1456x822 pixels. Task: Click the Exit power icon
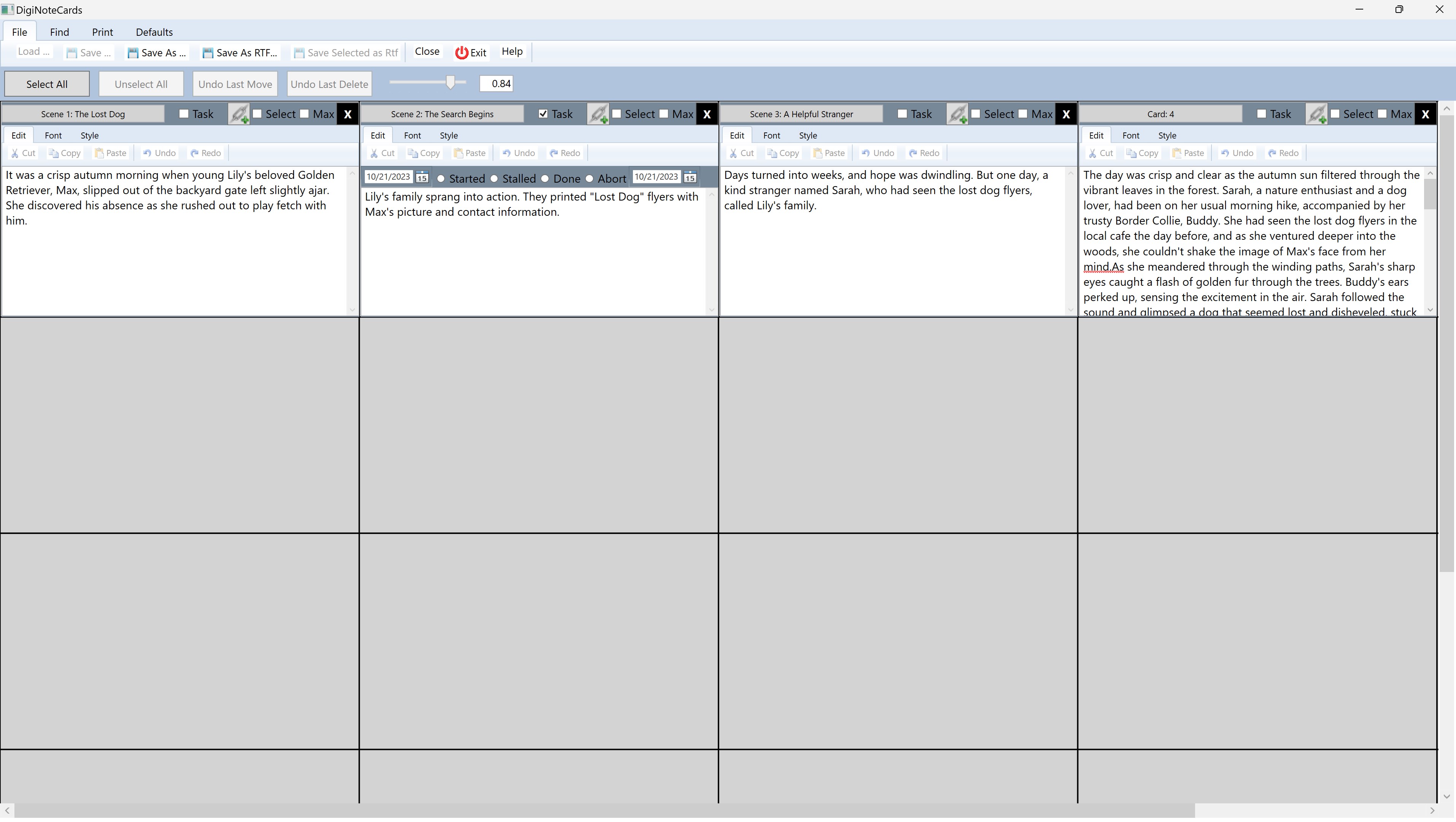[x=462, y=53]
